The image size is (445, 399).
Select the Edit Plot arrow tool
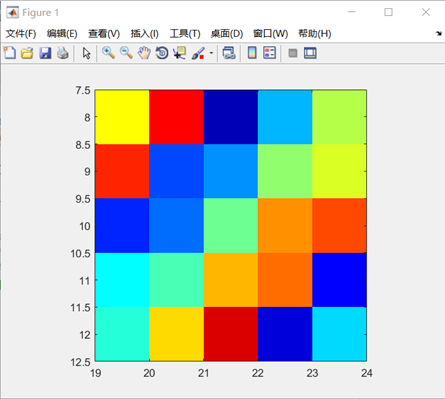click(x=86, y=53)
